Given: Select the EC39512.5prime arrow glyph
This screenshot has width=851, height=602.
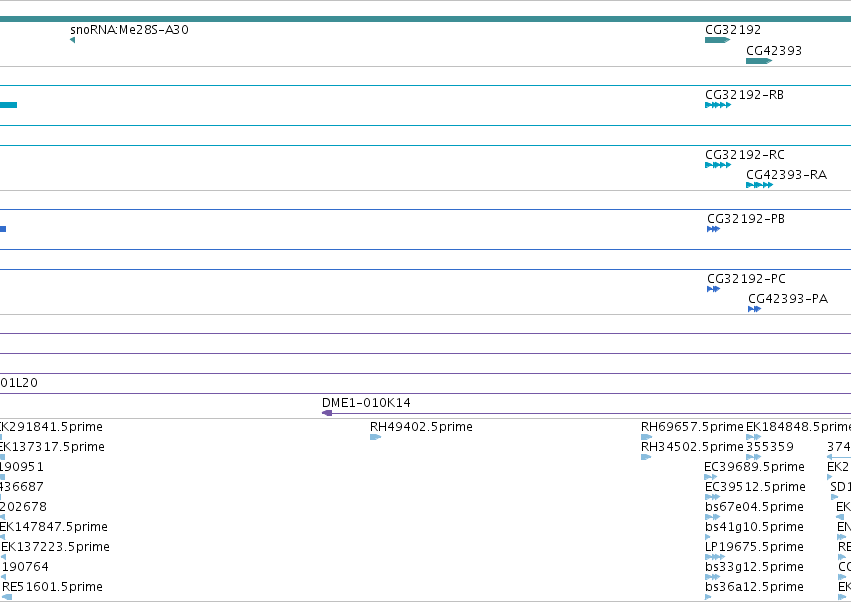Looking at the screenshot, I should [712, 497].
